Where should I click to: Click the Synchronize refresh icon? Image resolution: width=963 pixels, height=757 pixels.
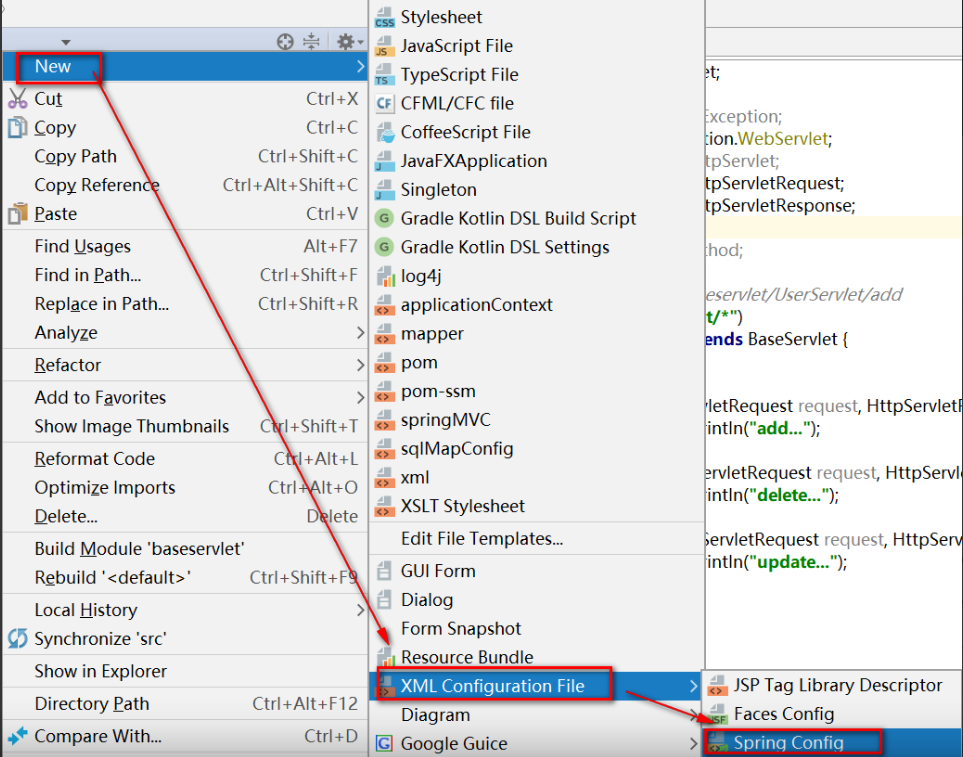[x=18, y=639]
